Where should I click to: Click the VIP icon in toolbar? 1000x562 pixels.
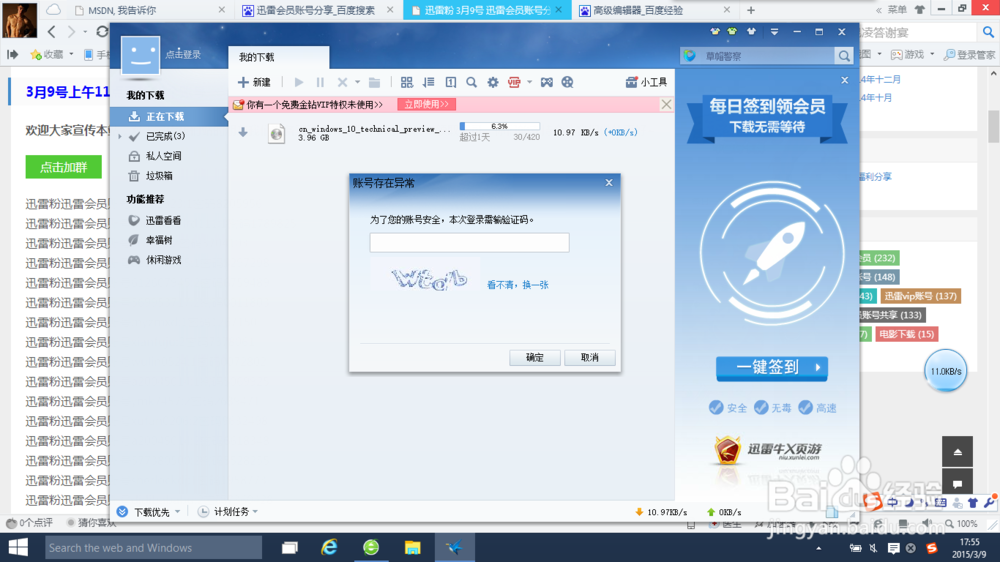click(x=514, y=82)
